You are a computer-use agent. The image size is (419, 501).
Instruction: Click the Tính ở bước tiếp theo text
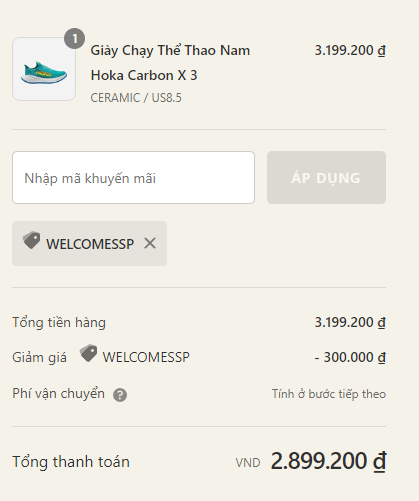329,394
